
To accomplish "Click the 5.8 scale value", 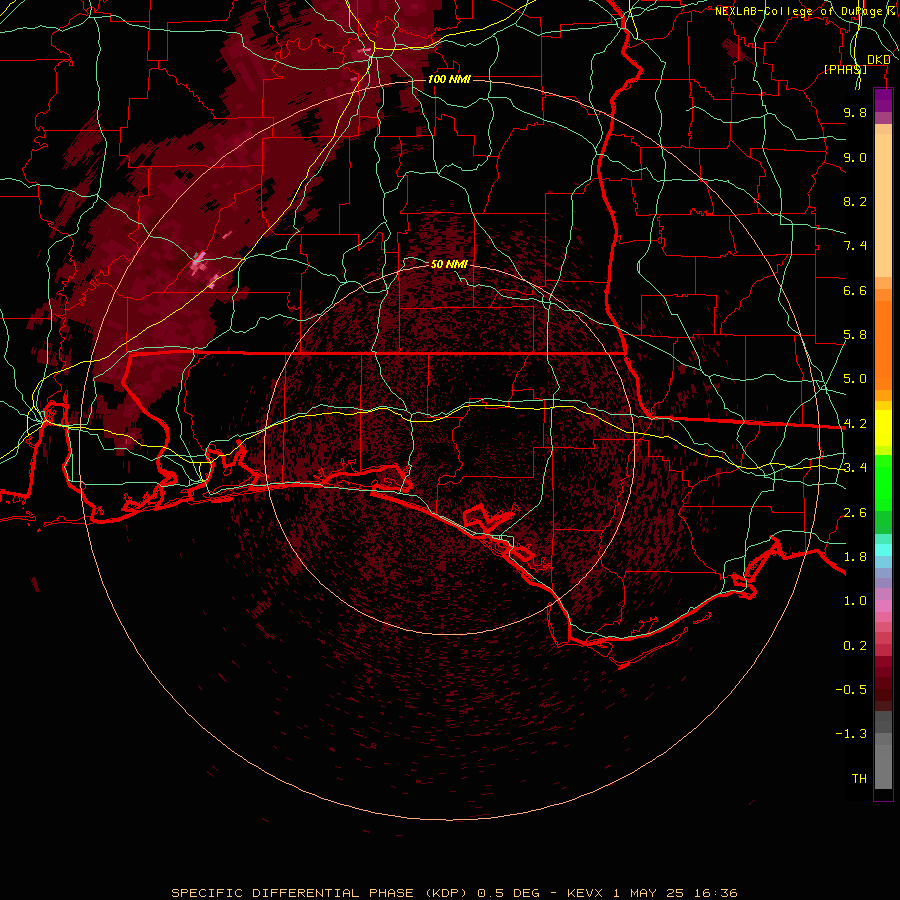I will click(855, 335).
